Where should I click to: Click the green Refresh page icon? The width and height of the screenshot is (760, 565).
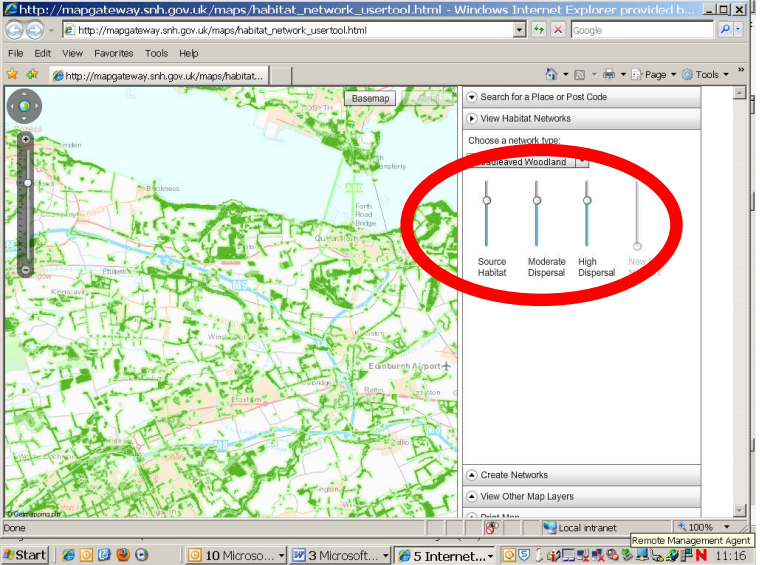(x=539, y=30)
